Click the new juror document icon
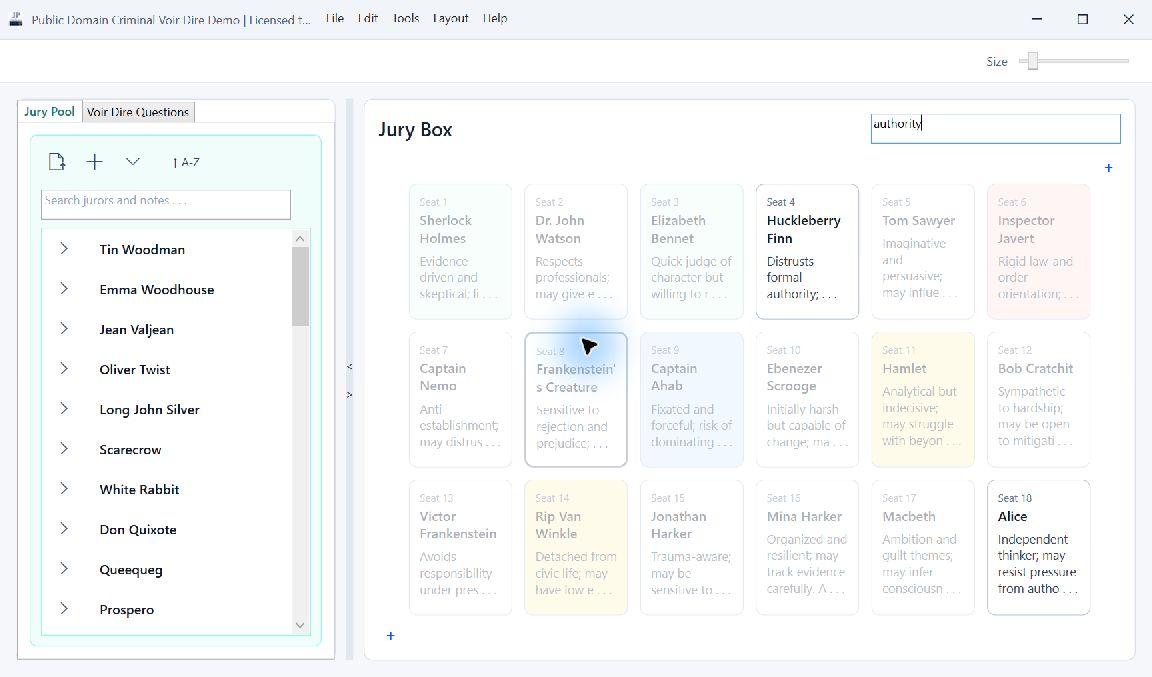Screen dimensions: 1152x677 click(57, 162)
